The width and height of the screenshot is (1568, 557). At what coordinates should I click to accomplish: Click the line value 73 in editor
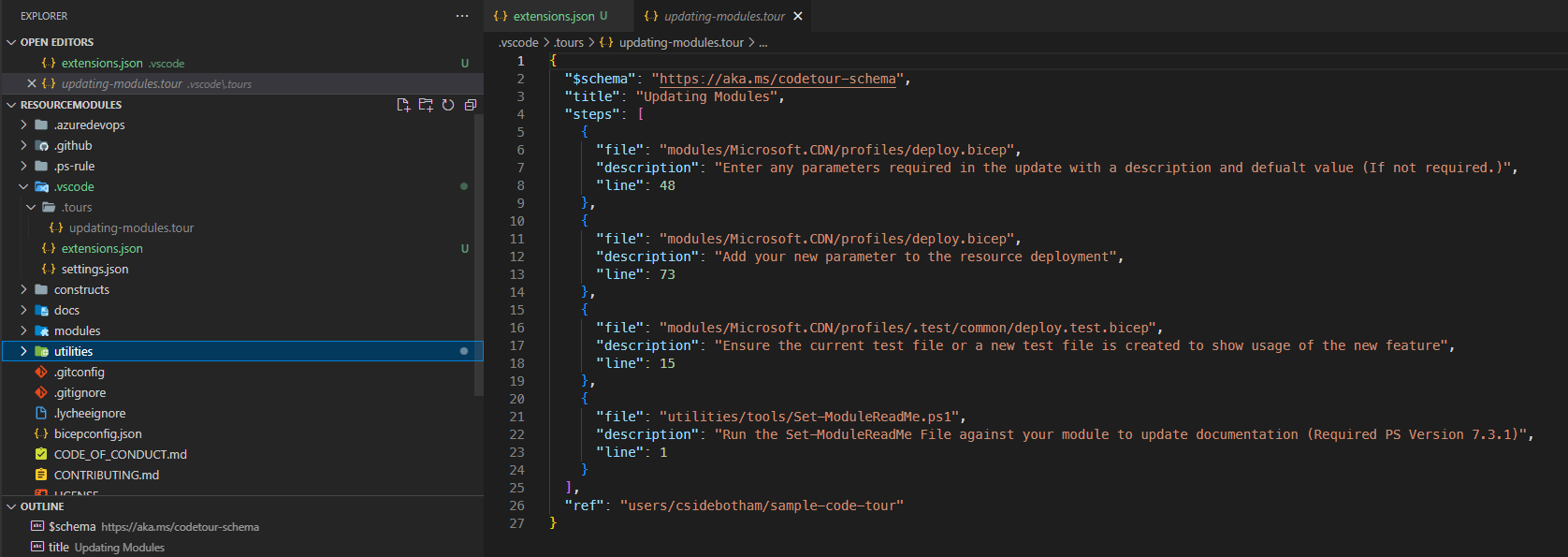pyautogui.click(x=667, y=274)
